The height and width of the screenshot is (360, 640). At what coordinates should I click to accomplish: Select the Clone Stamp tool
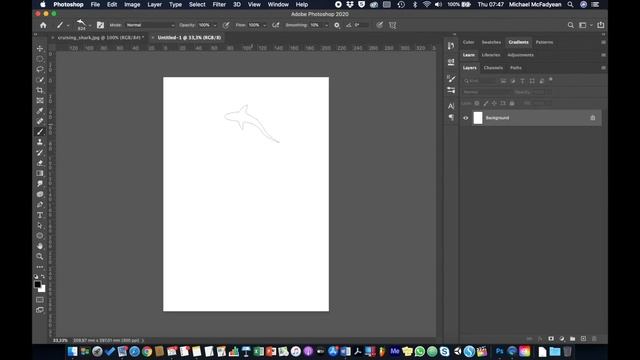(x=40, y=142)
